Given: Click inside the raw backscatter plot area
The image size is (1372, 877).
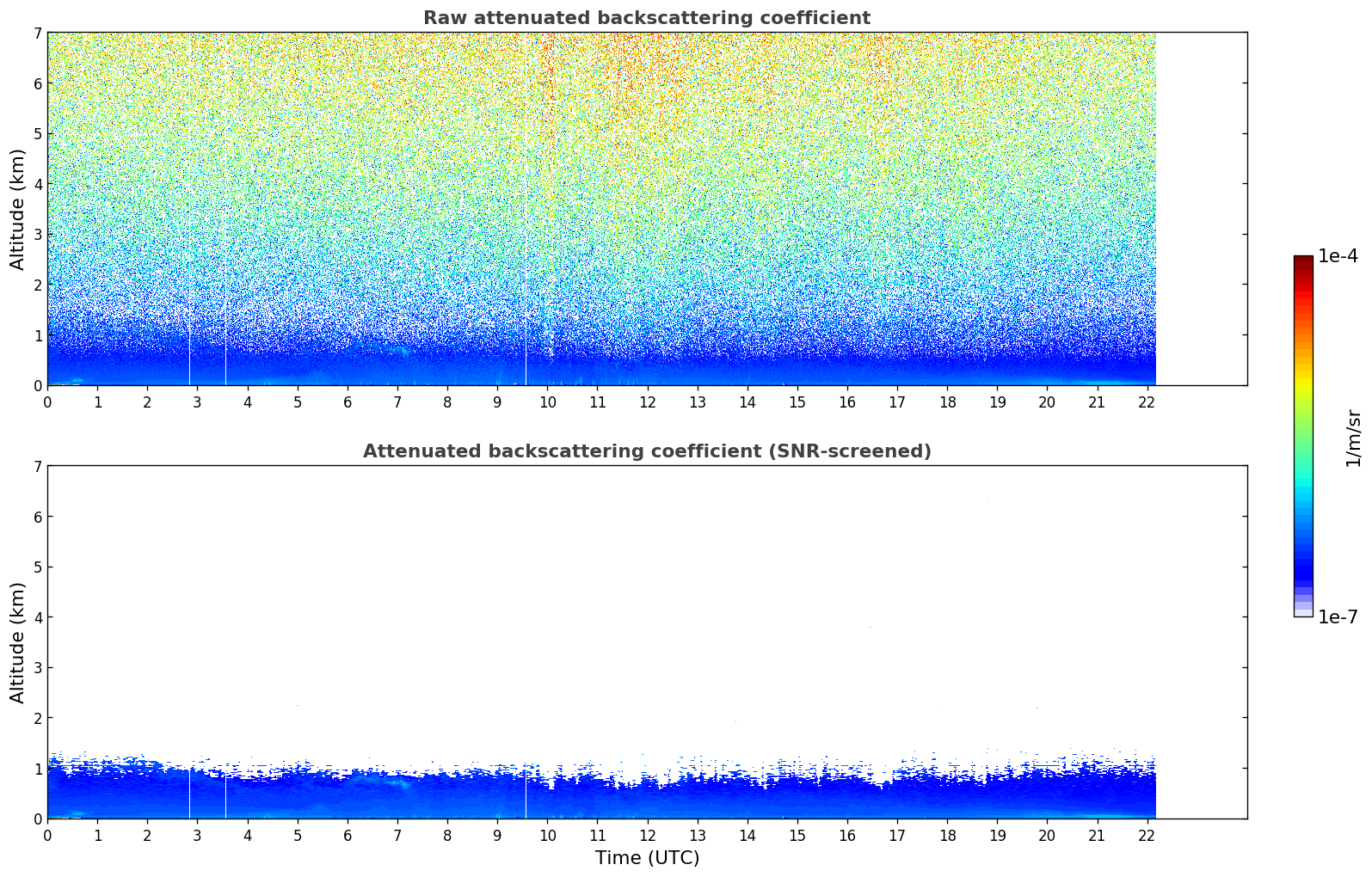Looking at the screenshot, I should [x=647, y=209].
